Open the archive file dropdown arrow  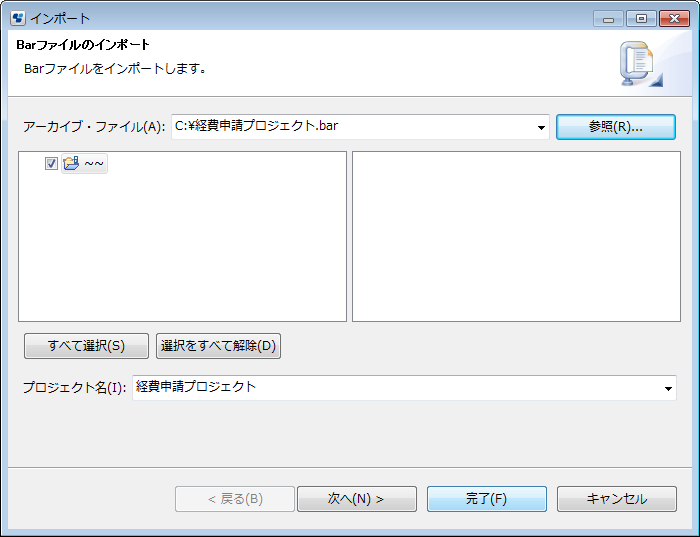click(541, 127)
